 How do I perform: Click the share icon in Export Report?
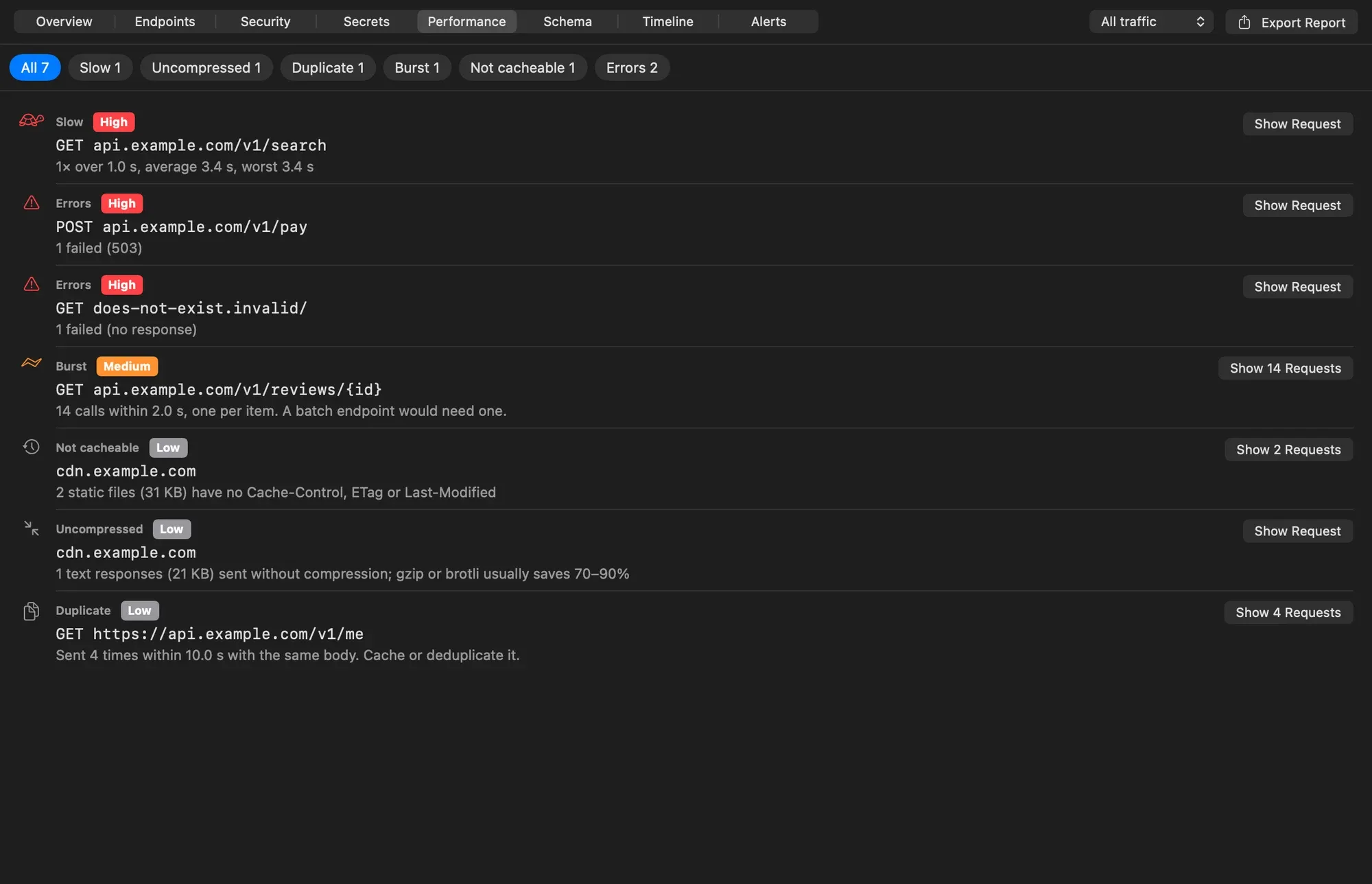pyautogui.click(x=1244, y=22)
